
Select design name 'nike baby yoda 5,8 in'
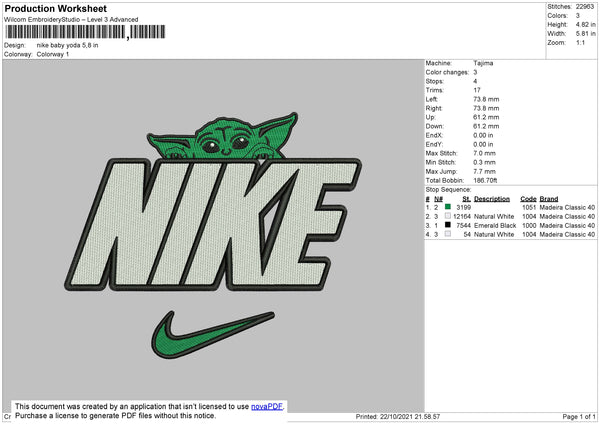(67, 45)
